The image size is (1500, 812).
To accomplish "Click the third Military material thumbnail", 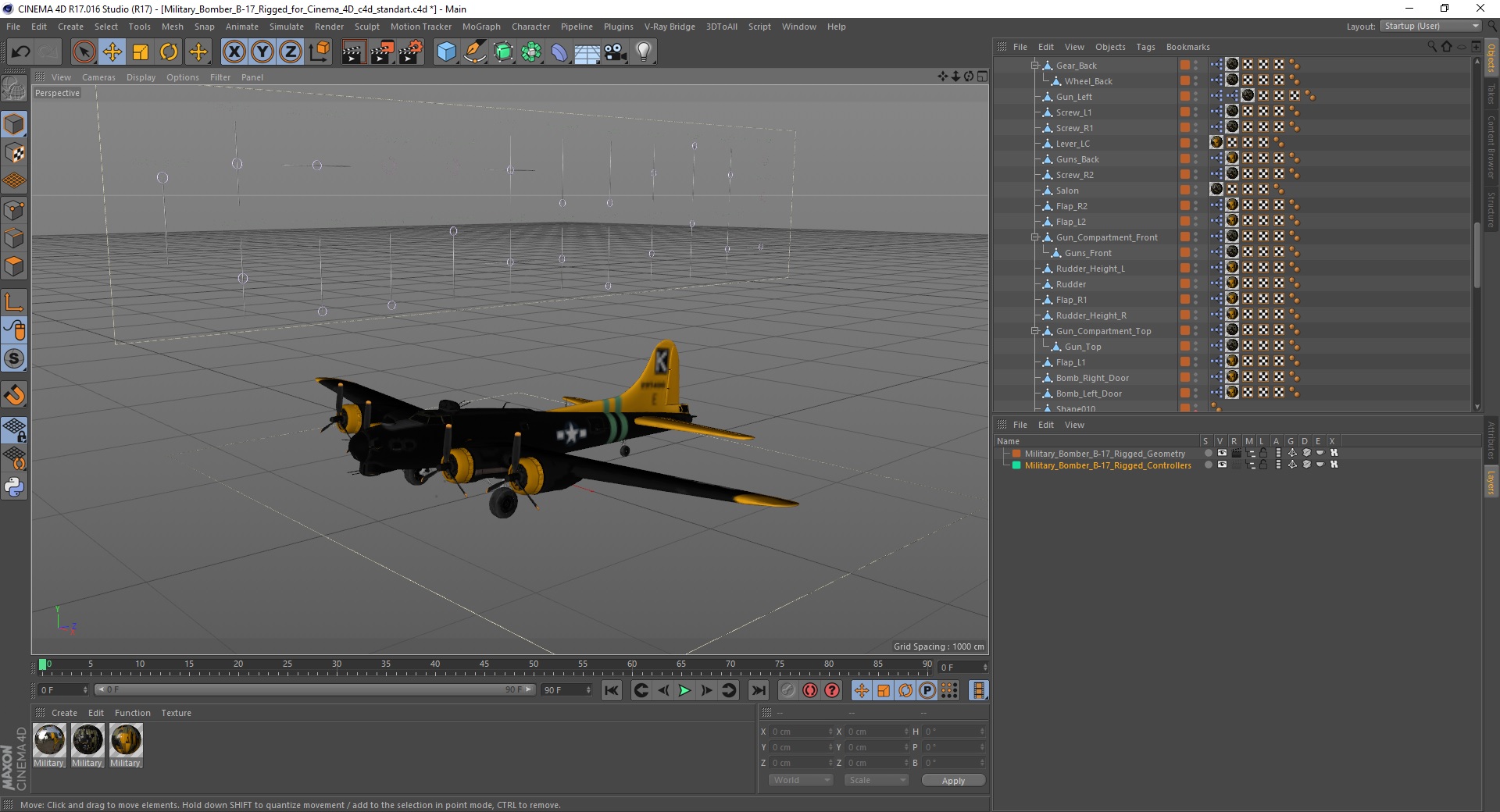I will point(125,739).
